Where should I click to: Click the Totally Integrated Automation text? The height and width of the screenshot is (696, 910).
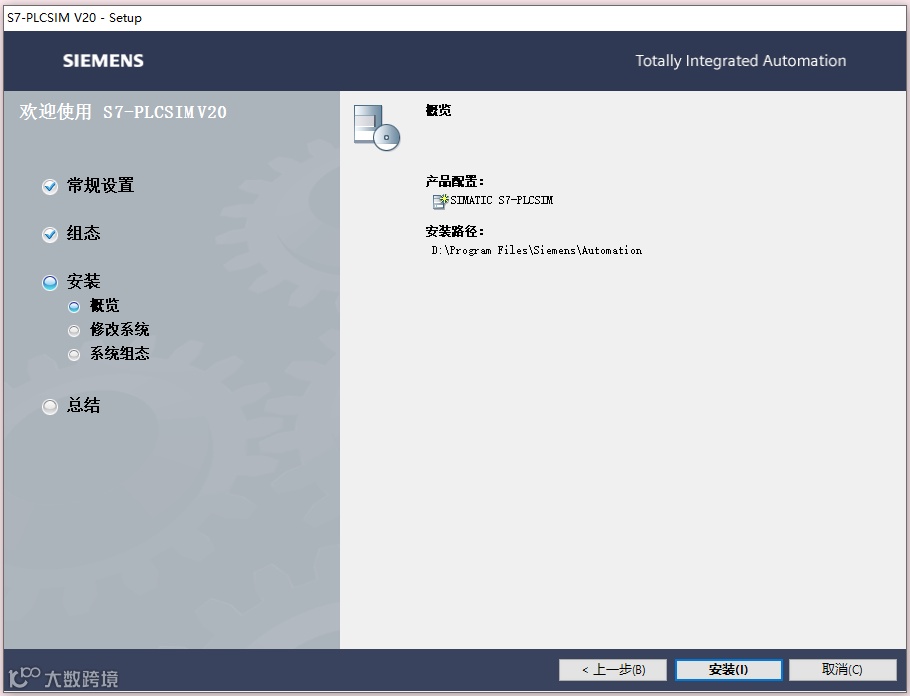tap(741, 61)
